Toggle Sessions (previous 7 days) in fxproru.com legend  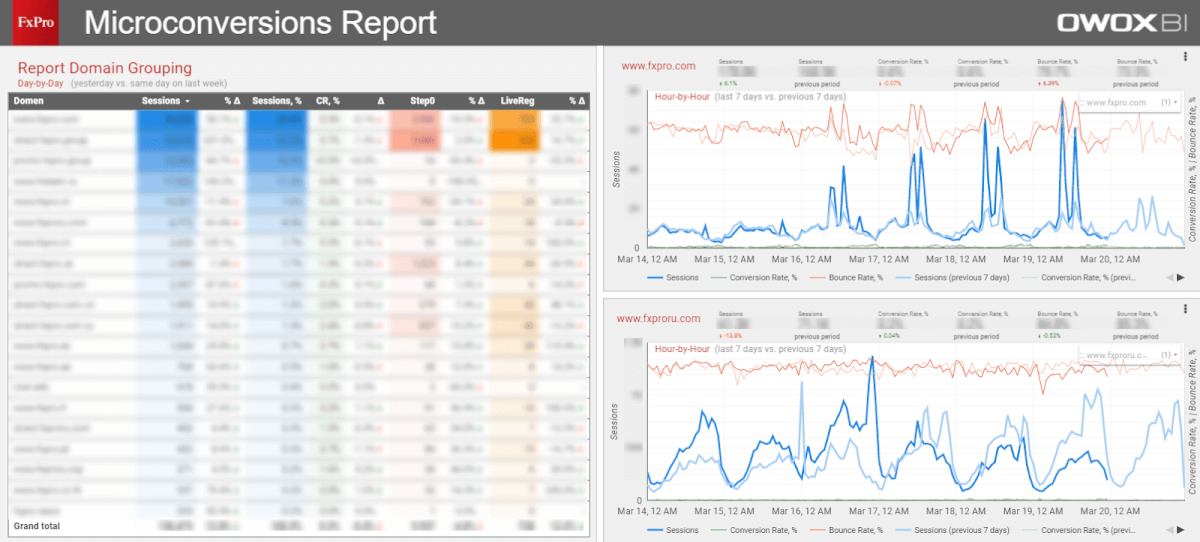click(x=951, y=530)
